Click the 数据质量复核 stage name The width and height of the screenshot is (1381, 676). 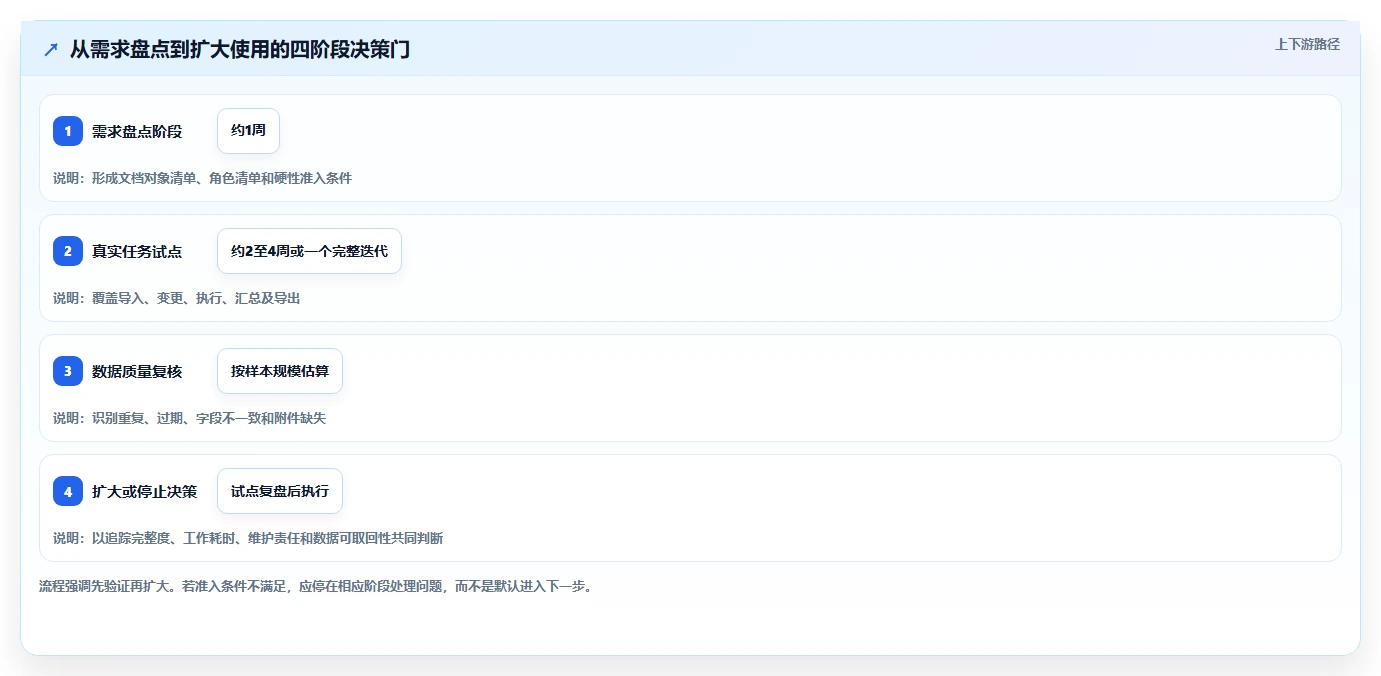pyautogui.click(x=137, y=372)
